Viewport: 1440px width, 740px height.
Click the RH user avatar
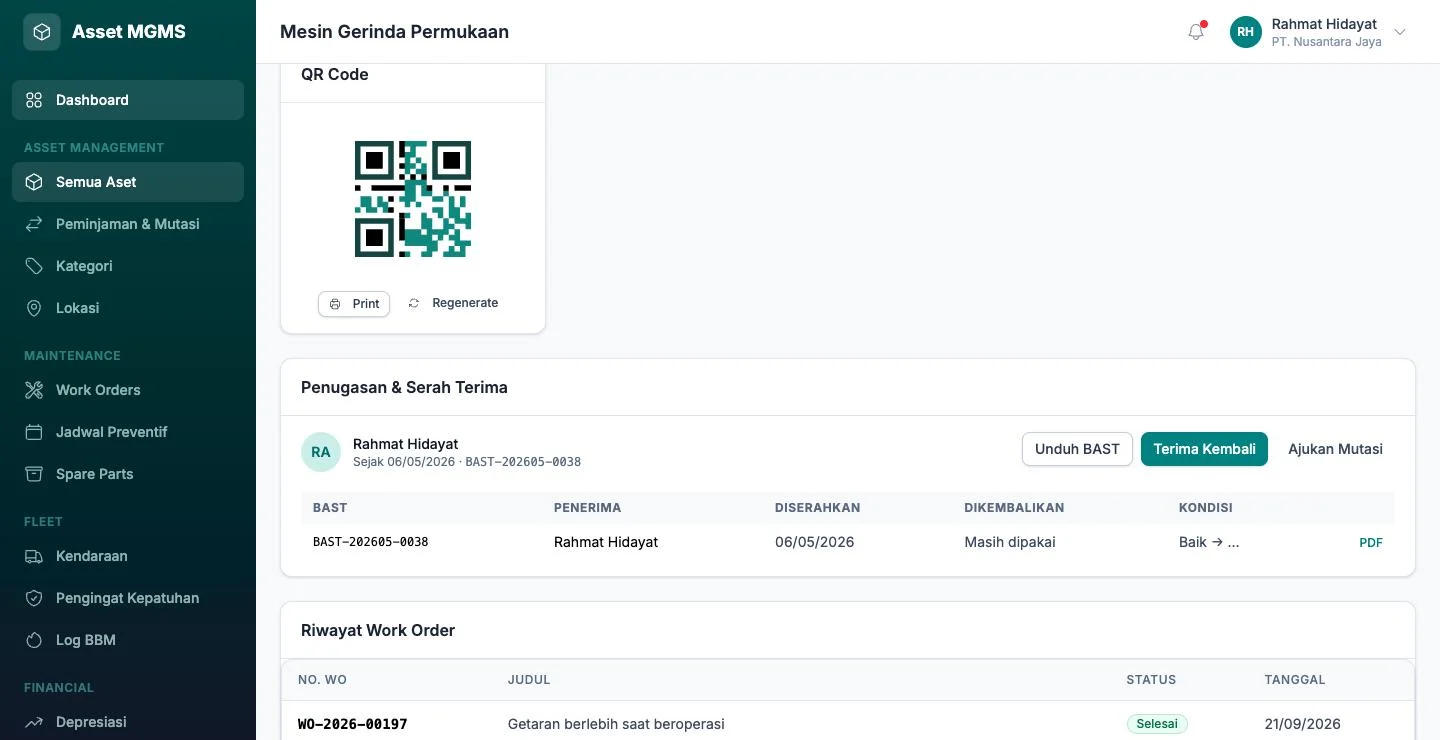pyautogui.click(x=1245, y=32)
